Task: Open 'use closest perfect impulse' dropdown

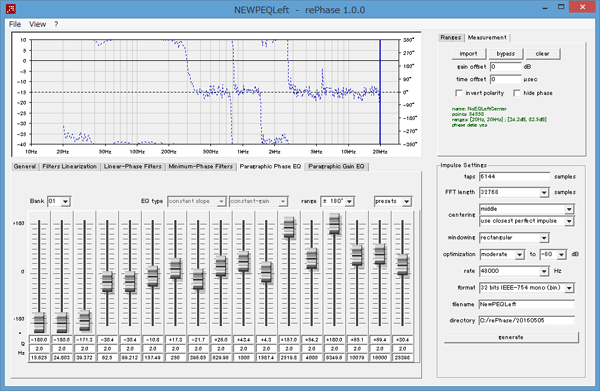Action: (569, 221)
